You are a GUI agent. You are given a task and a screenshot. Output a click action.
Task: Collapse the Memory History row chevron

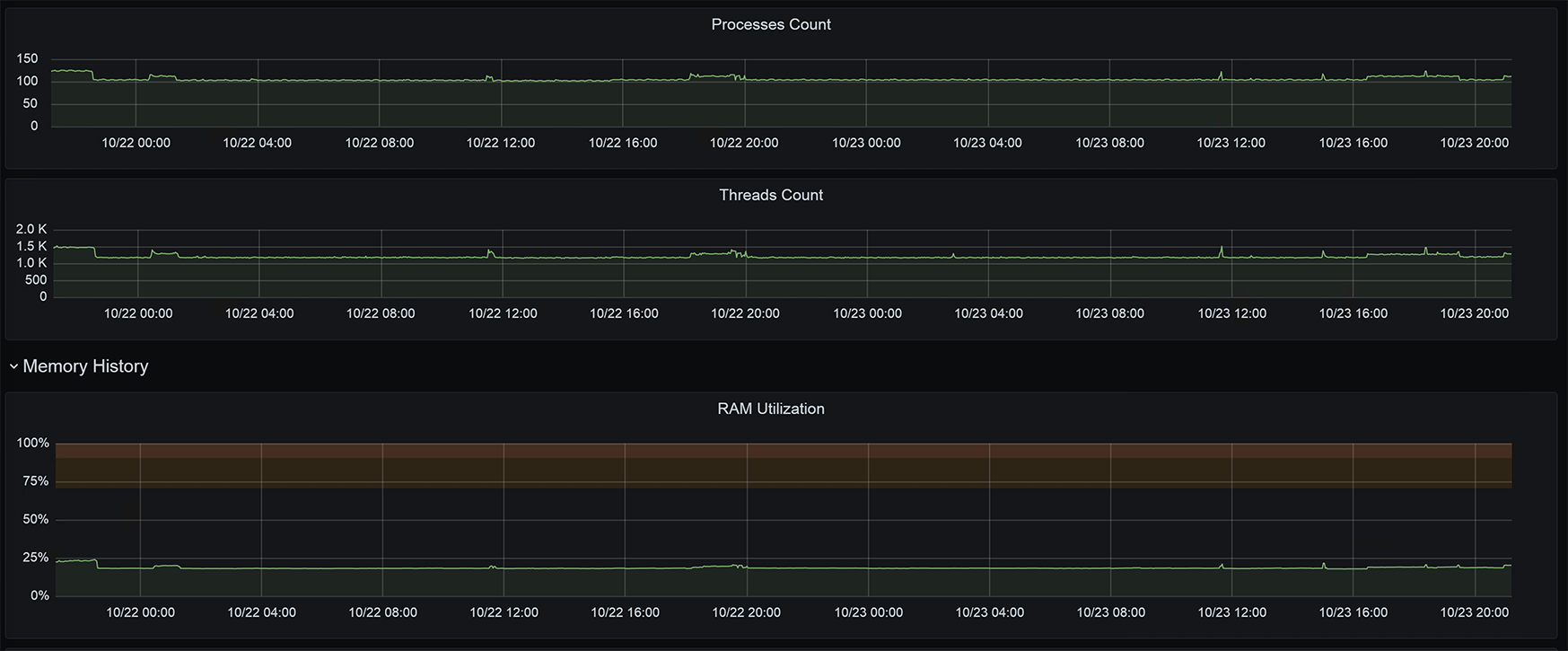point(13,366)
